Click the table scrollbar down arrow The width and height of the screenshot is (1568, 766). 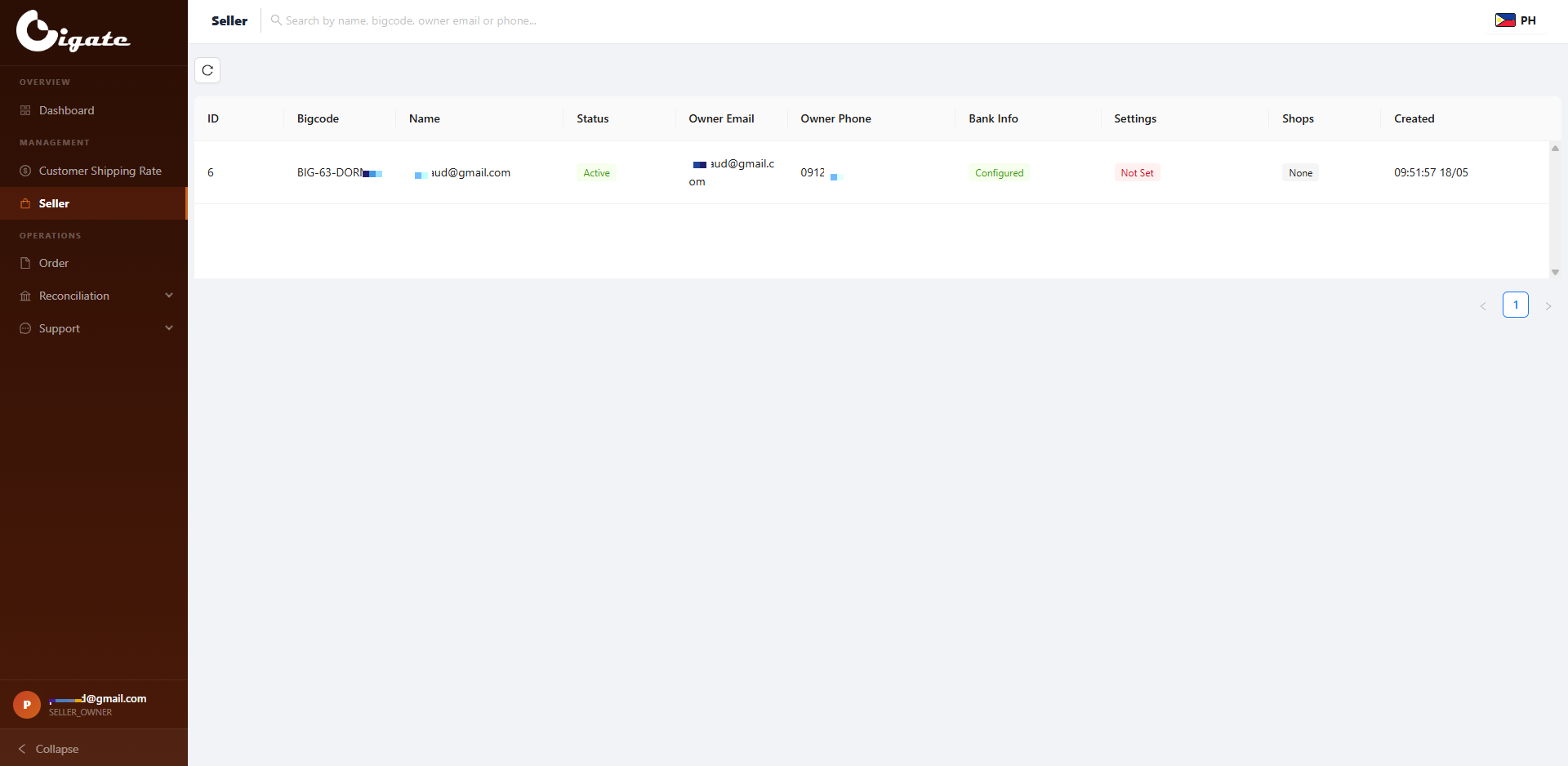coord(1555,272)
